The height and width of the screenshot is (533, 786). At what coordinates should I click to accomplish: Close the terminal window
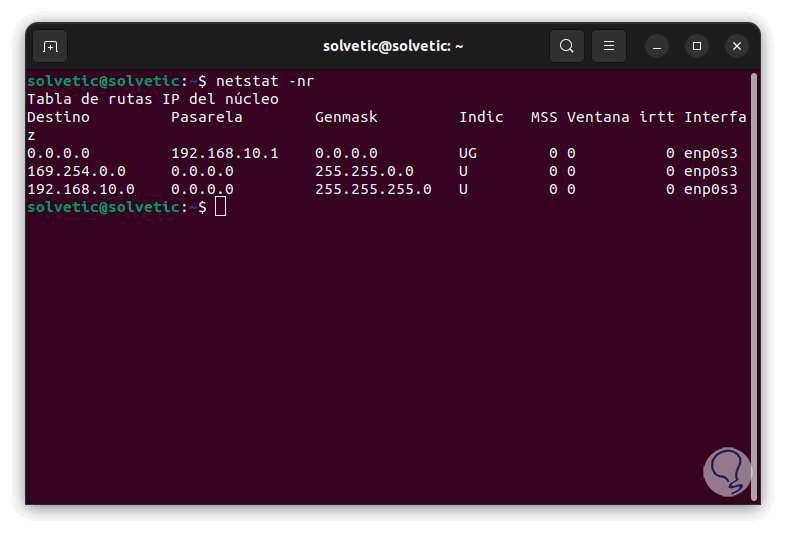pyautogui.click(x=737, y=46)
